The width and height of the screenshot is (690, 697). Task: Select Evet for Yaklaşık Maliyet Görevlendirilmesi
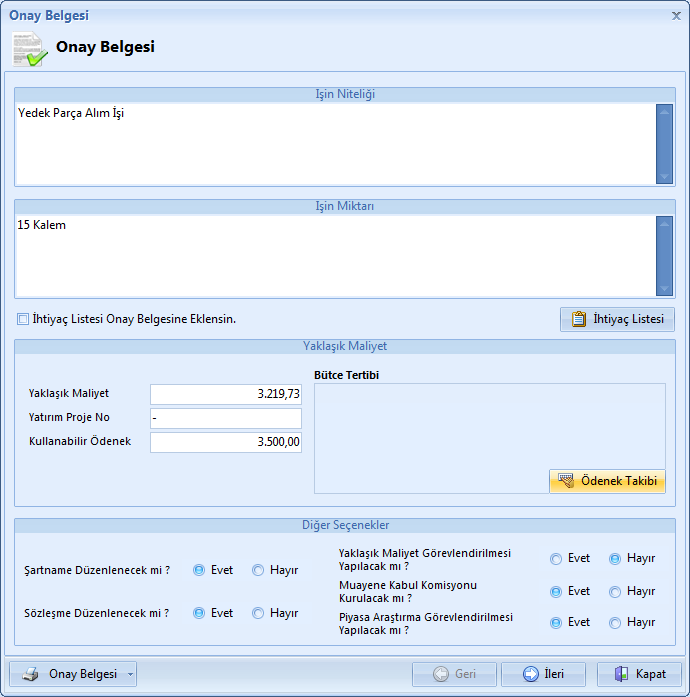(x=556, y=559)
